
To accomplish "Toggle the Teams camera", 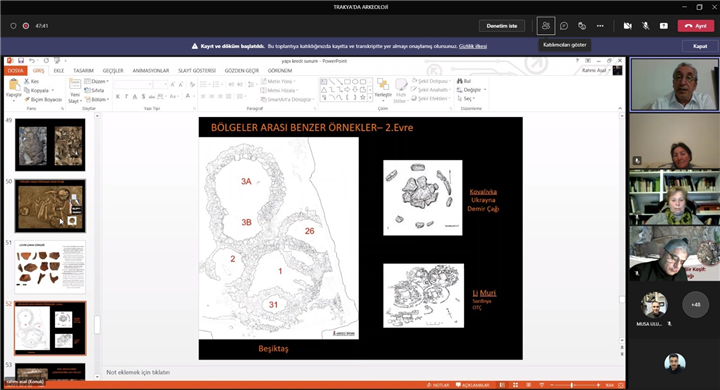I will coord(628,26).
